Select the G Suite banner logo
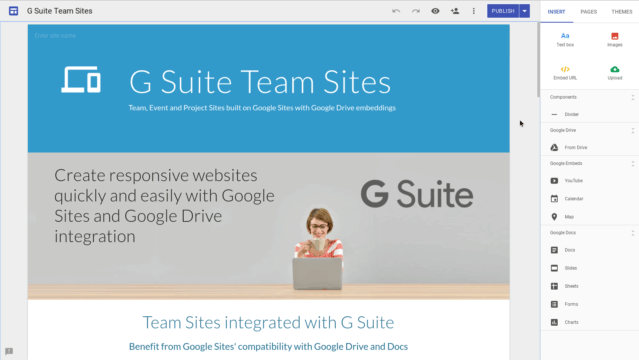 pos(417,194)
